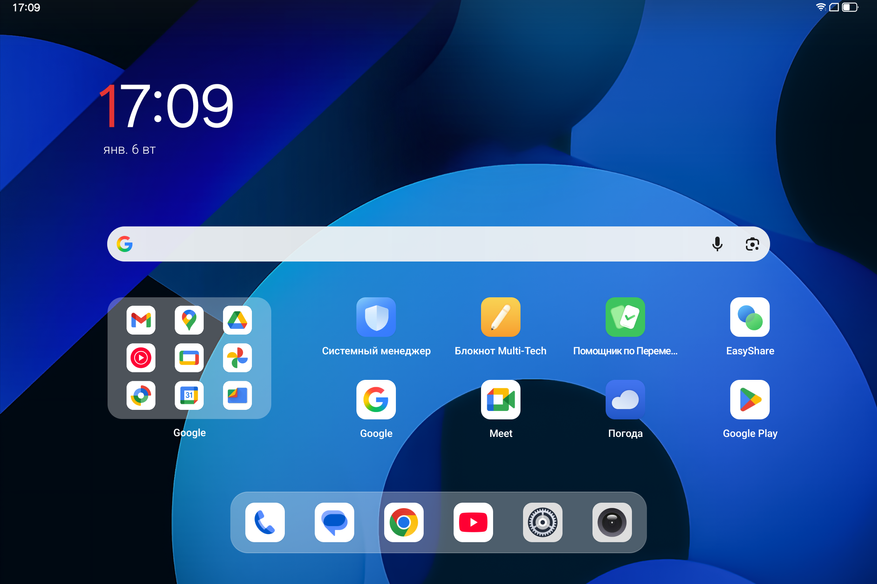Launch YouTube from the dock
Viewport: 877px width, 584px height.
(473, 522)
